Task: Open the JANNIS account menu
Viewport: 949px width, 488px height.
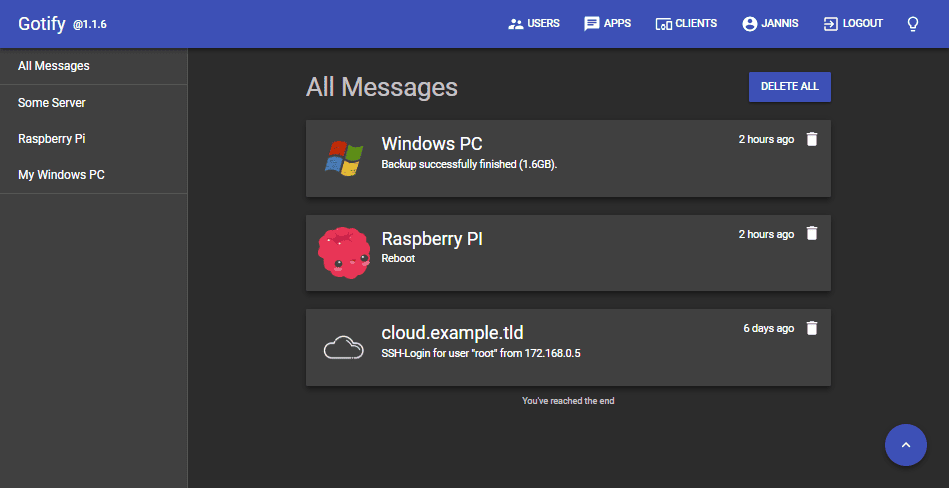Action: coord(770,24)
